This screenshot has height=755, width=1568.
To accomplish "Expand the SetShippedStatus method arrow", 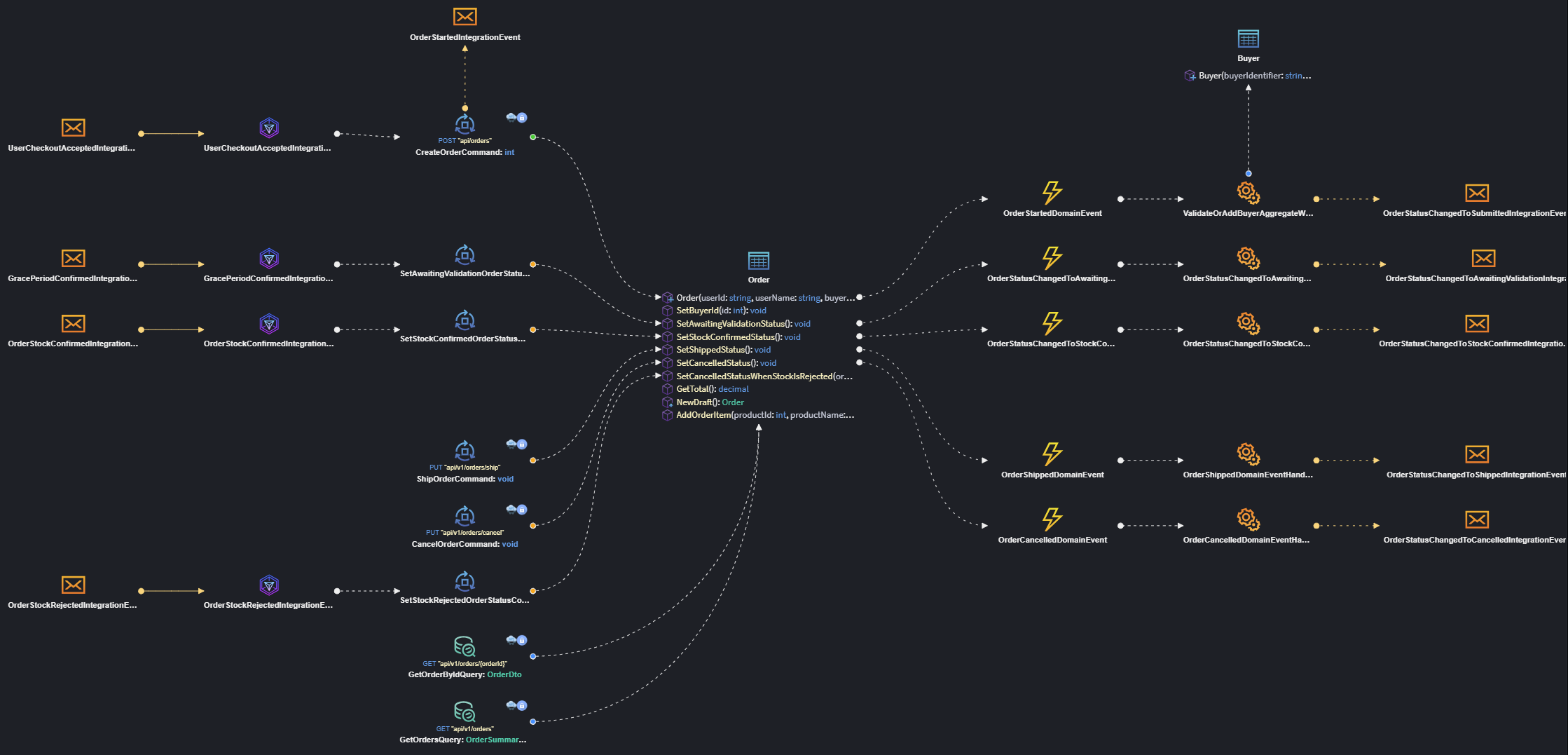I will (656, 349).
